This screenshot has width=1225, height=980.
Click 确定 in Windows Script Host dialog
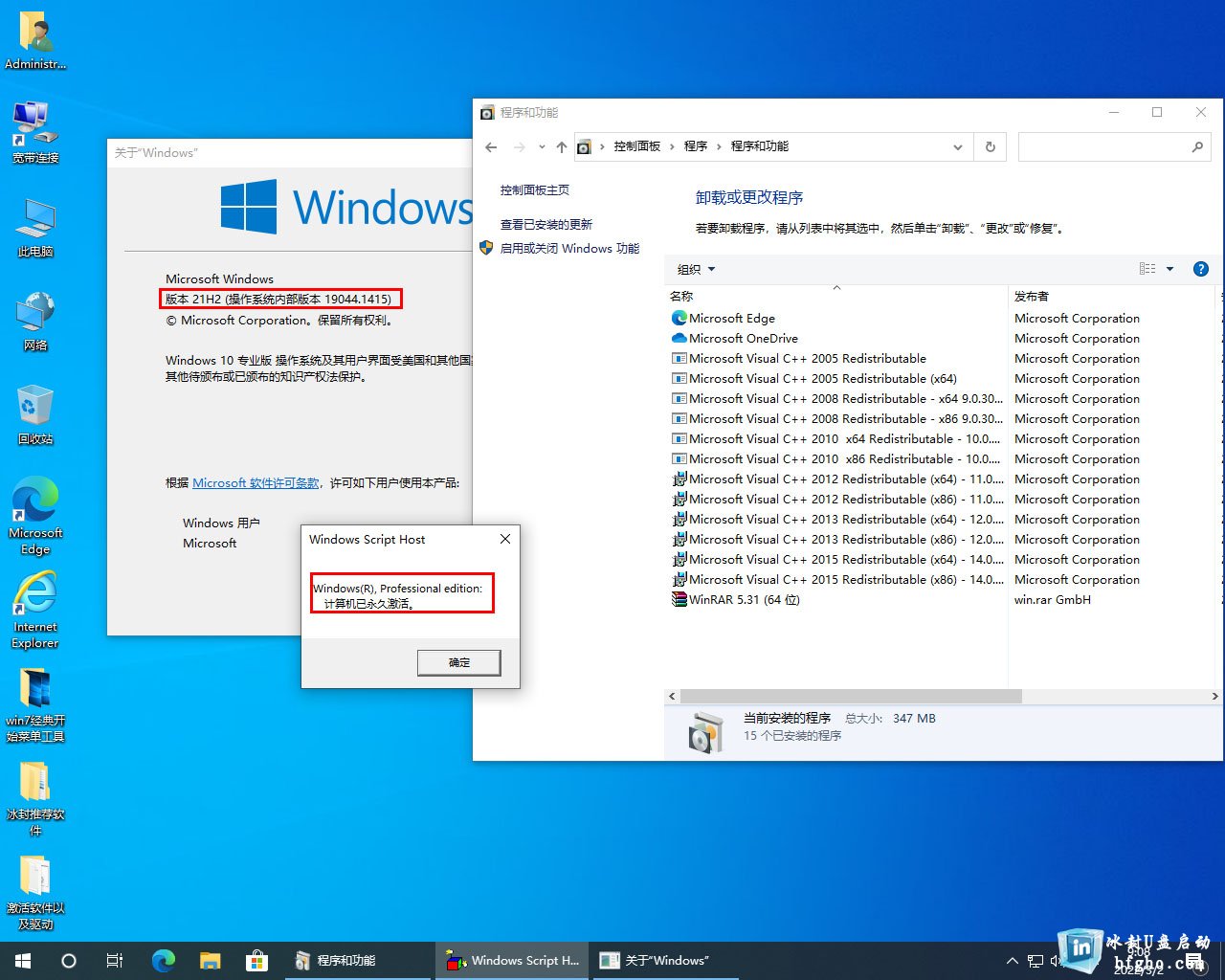tap(459, 662)
